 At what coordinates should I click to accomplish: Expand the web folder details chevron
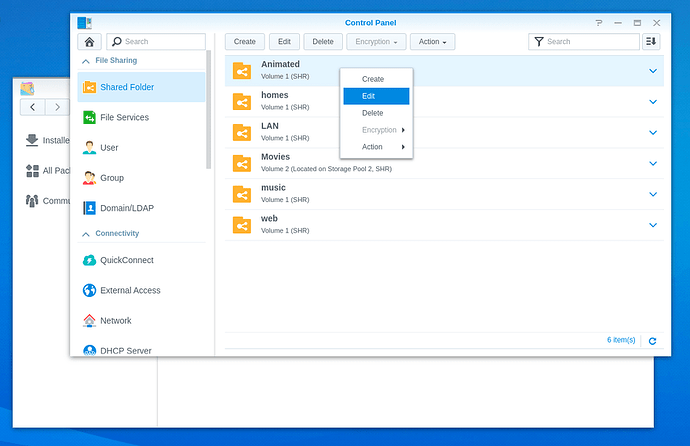point(653,225)
